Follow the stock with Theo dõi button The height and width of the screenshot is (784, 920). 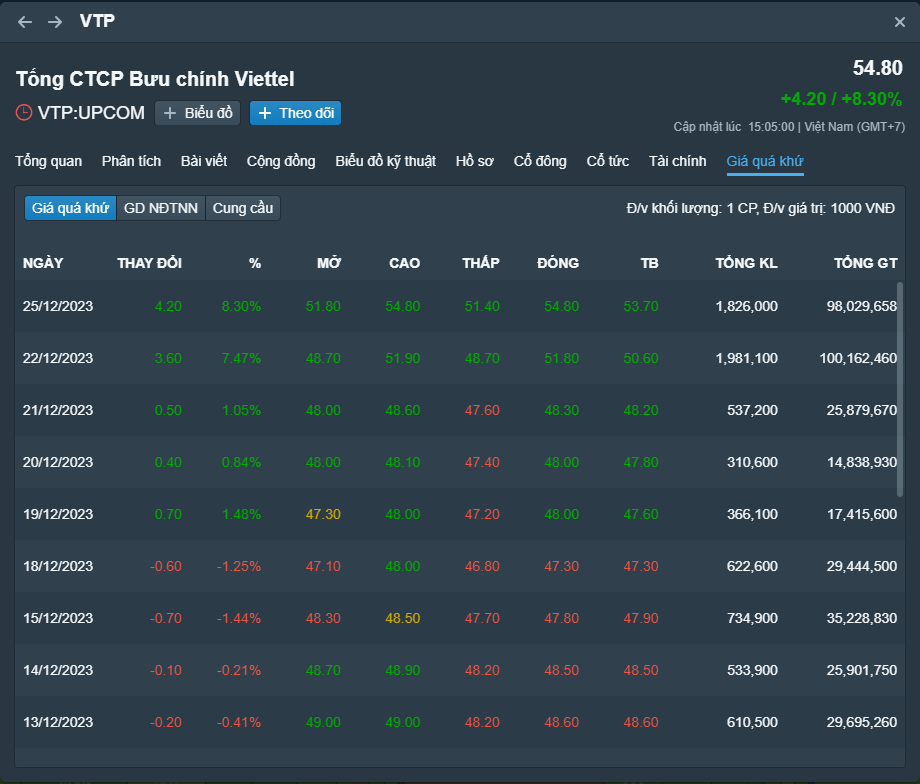click(295, 113)
